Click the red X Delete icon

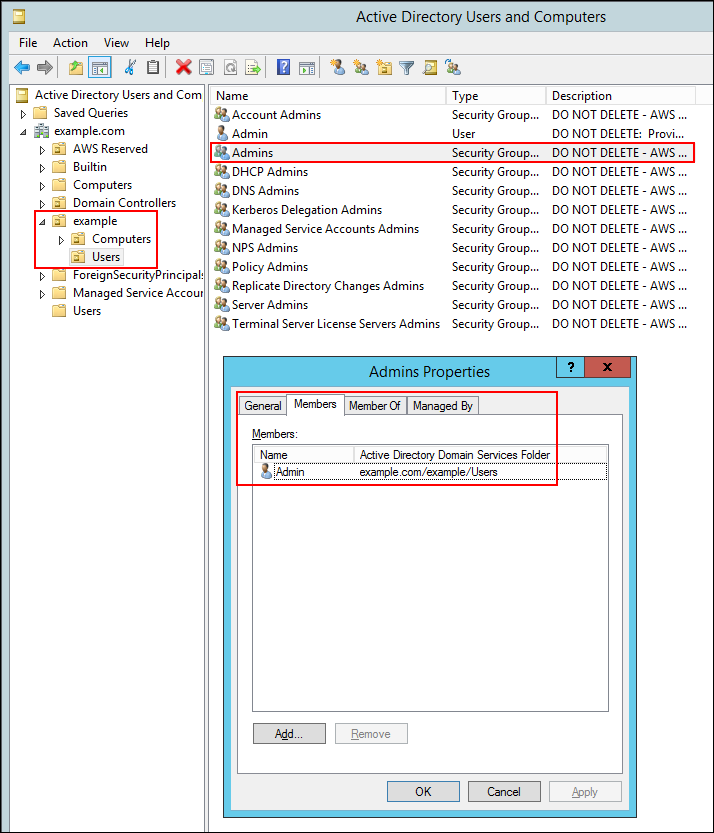point(183,67)
